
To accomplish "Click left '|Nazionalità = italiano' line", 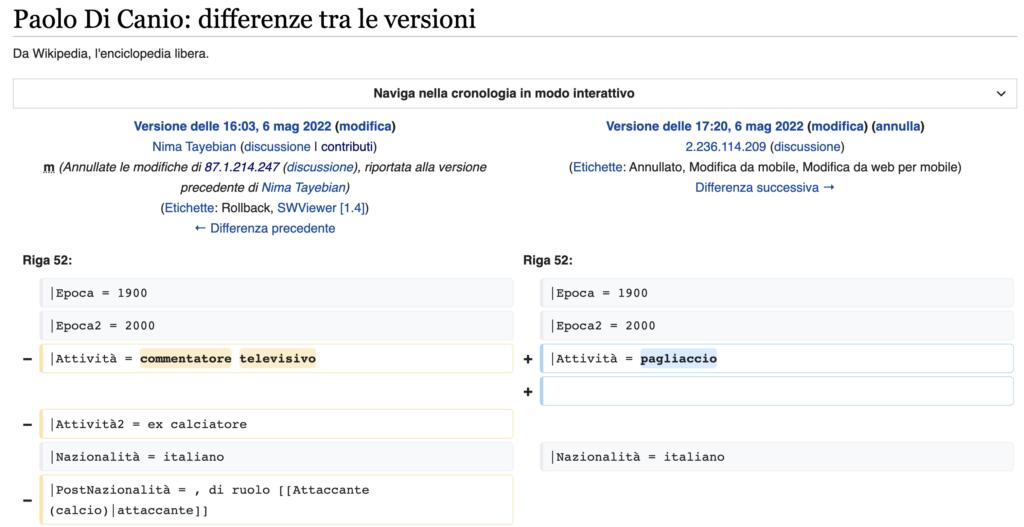I will point(276,456).
